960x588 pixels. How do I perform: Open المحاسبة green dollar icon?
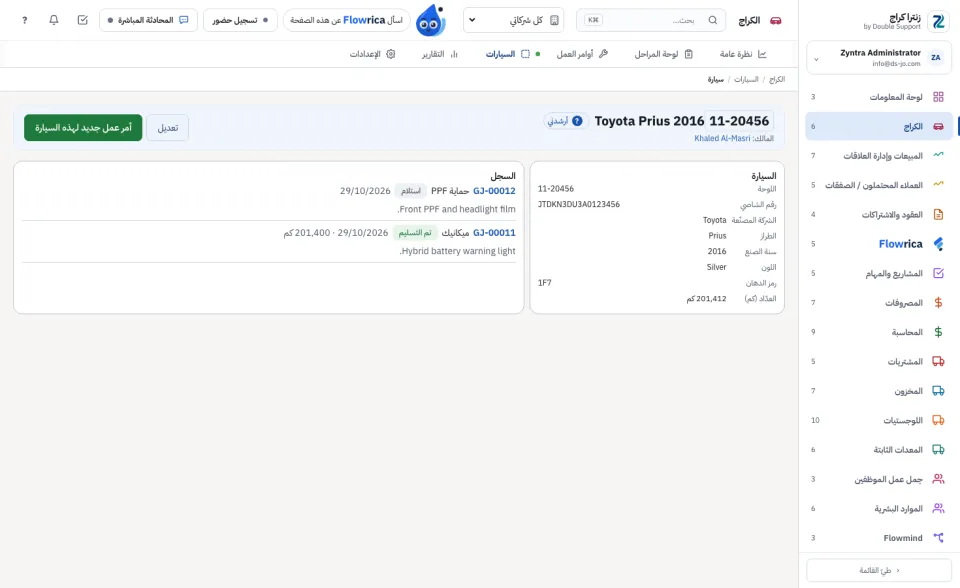[x=938, y=332]
